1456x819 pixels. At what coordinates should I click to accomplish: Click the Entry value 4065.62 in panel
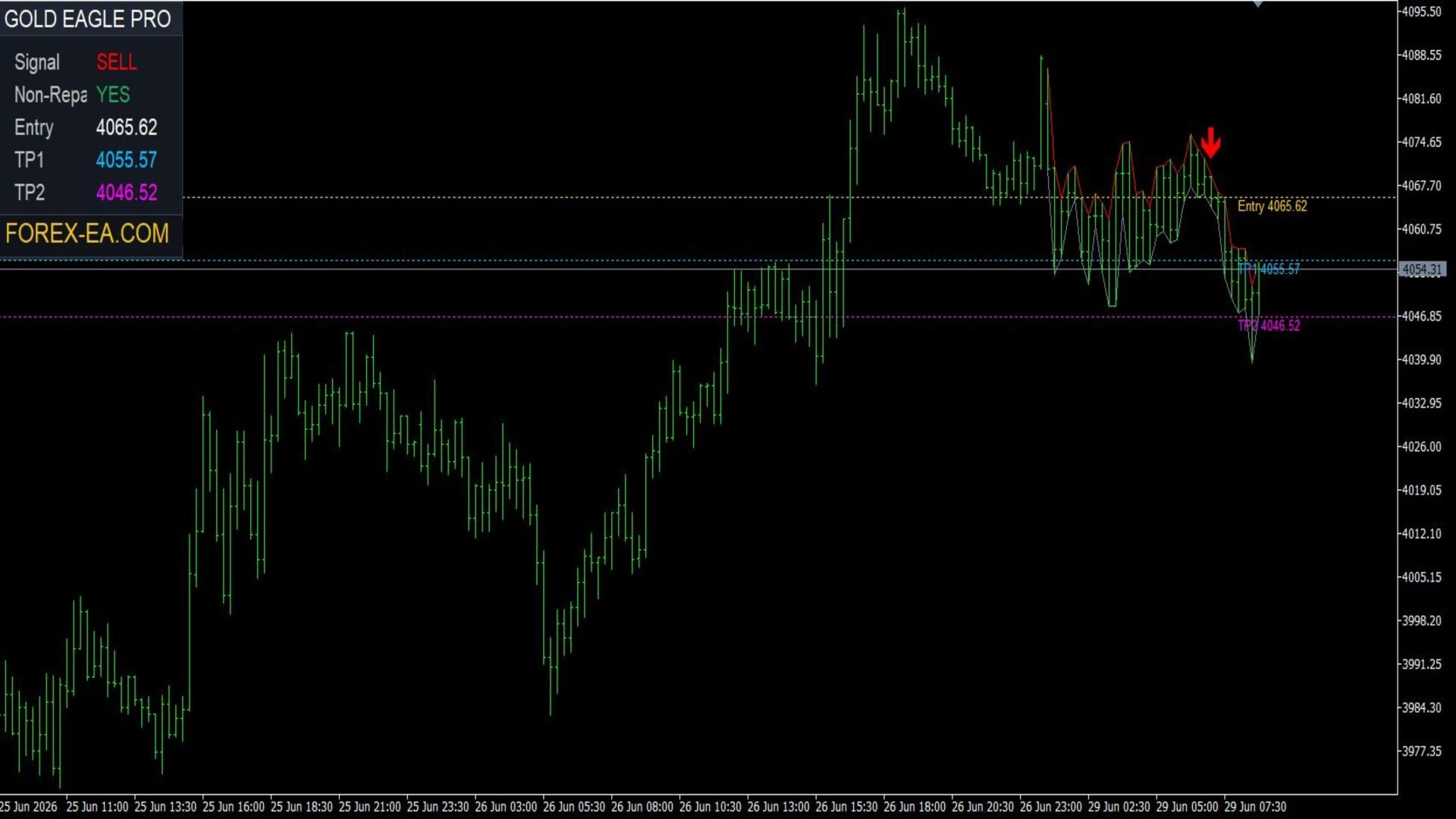[127, 127]
